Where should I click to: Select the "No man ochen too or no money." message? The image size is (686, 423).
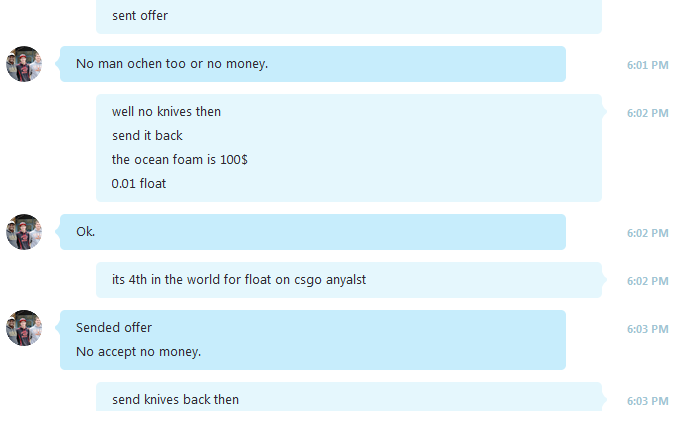coord(313,64)
